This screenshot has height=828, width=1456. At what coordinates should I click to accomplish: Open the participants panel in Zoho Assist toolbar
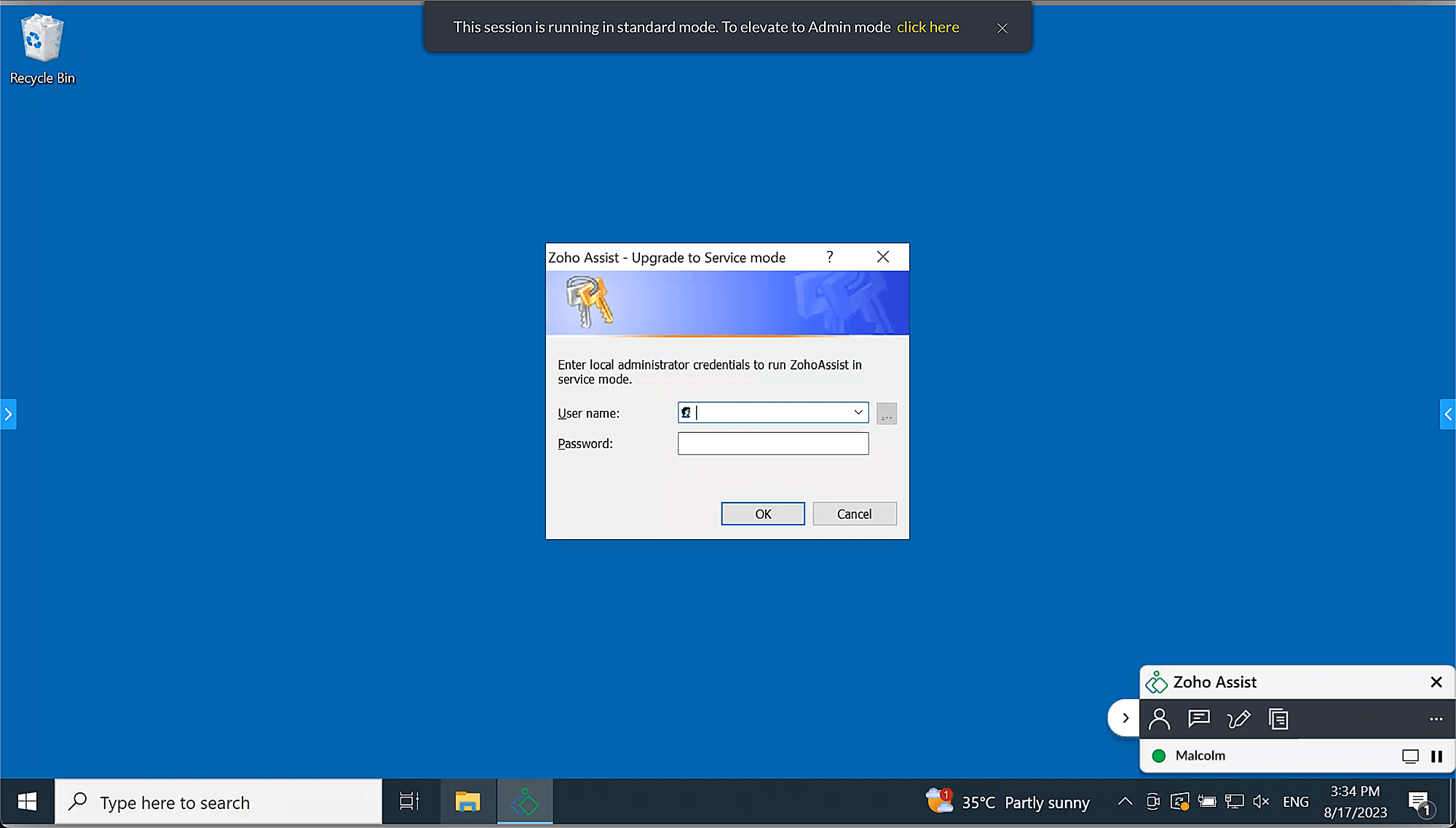(1160, 719)
